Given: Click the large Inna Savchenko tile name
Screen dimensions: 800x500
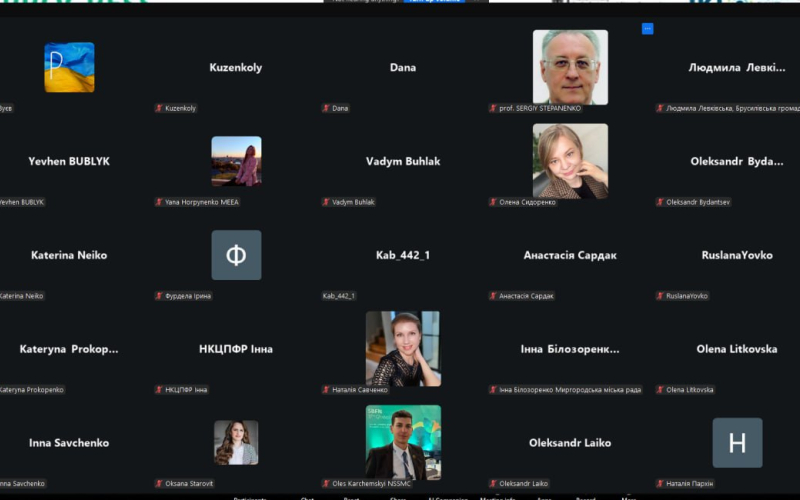Looking at the screenshot, I should (x=69, y=443).
